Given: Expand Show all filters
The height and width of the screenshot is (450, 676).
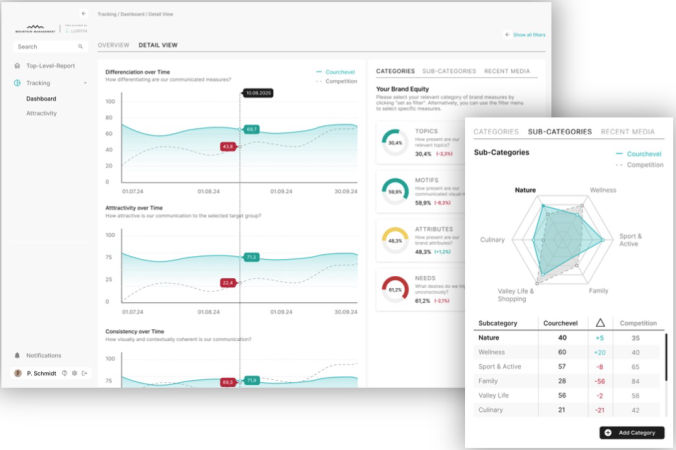Looking at the screenshot, I should pos(528,35).
